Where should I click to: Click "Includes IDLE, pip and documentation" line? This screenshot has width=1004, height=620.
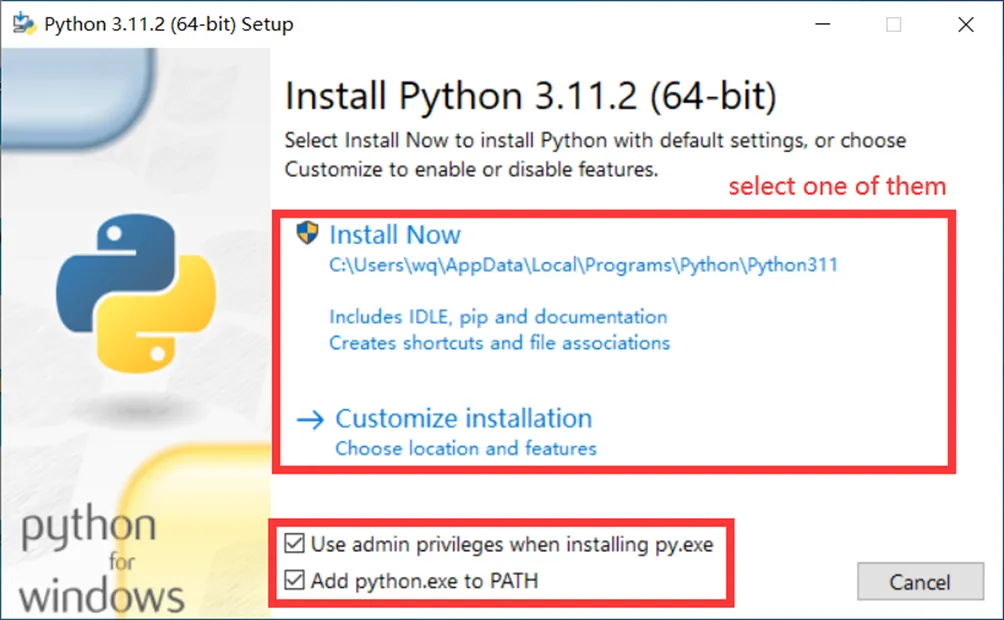(x=498, y=317)
